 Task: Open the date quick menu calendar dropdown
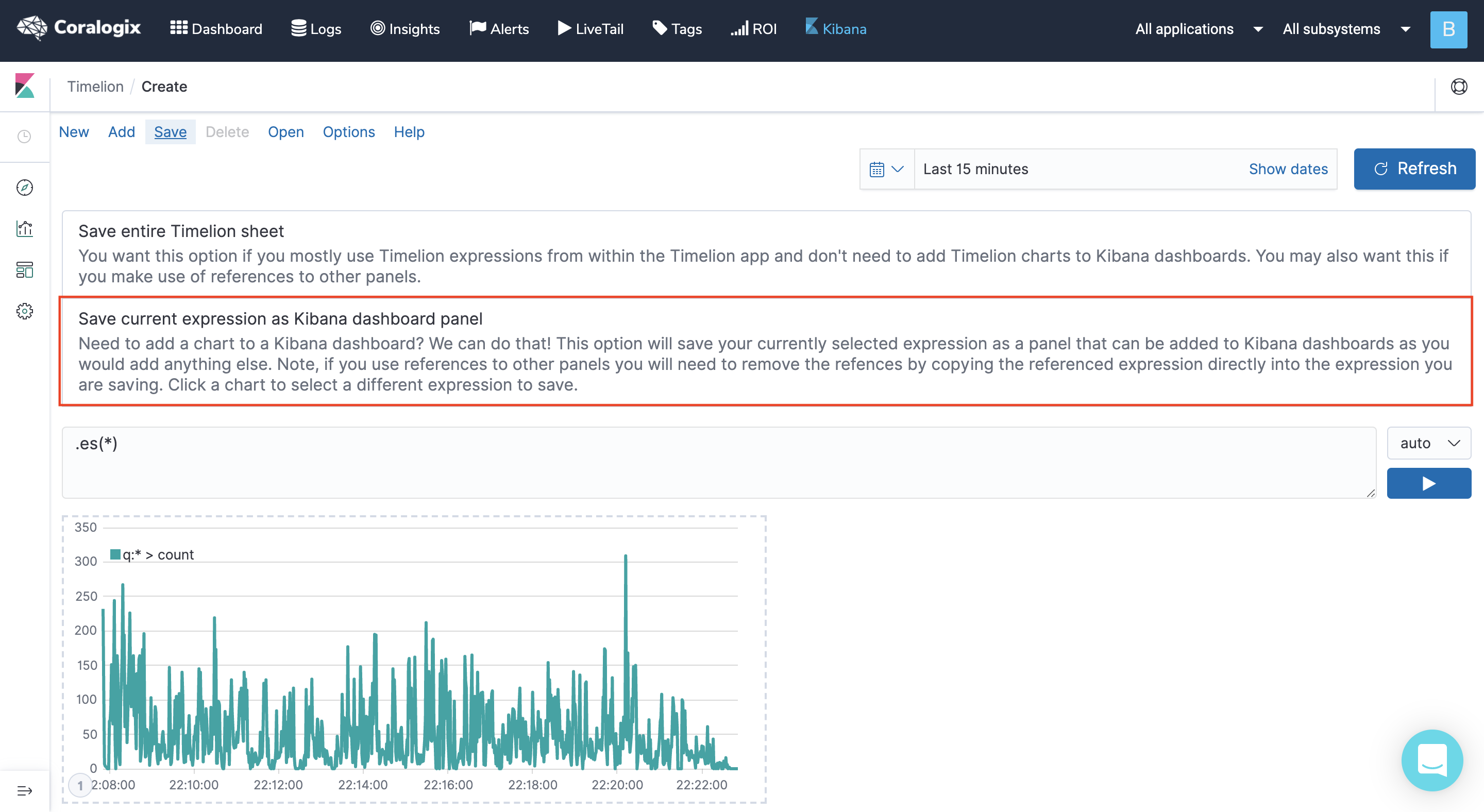(x=887, y=168)
